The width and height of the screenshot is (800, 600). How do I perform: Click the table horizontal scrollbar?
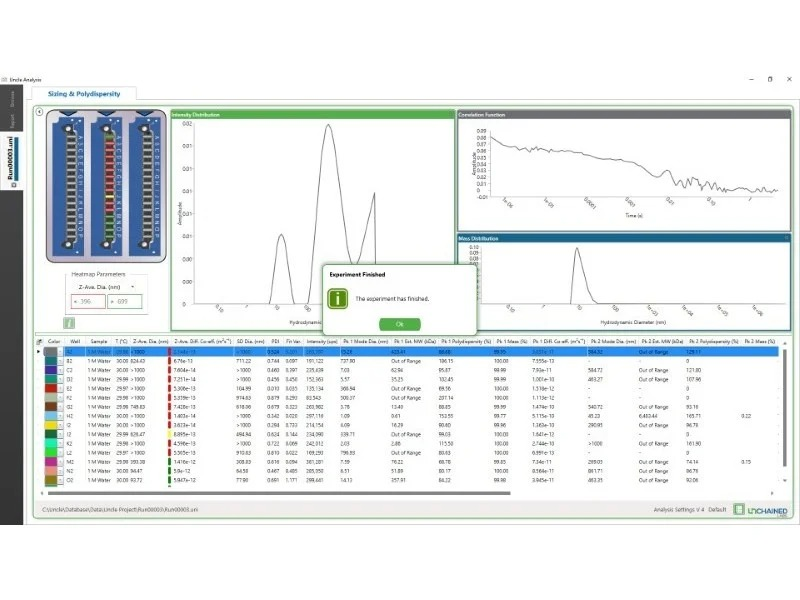(x=279, y=493)
